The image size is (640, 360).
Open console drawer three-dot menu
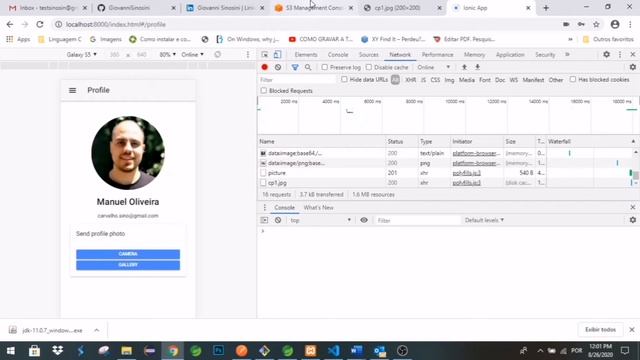264,207
